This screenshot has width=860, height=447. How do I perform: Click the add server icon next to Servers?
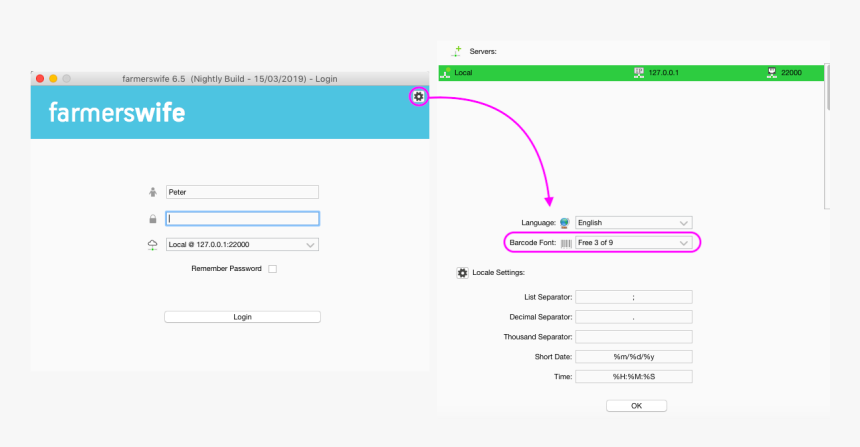(456, 52)
